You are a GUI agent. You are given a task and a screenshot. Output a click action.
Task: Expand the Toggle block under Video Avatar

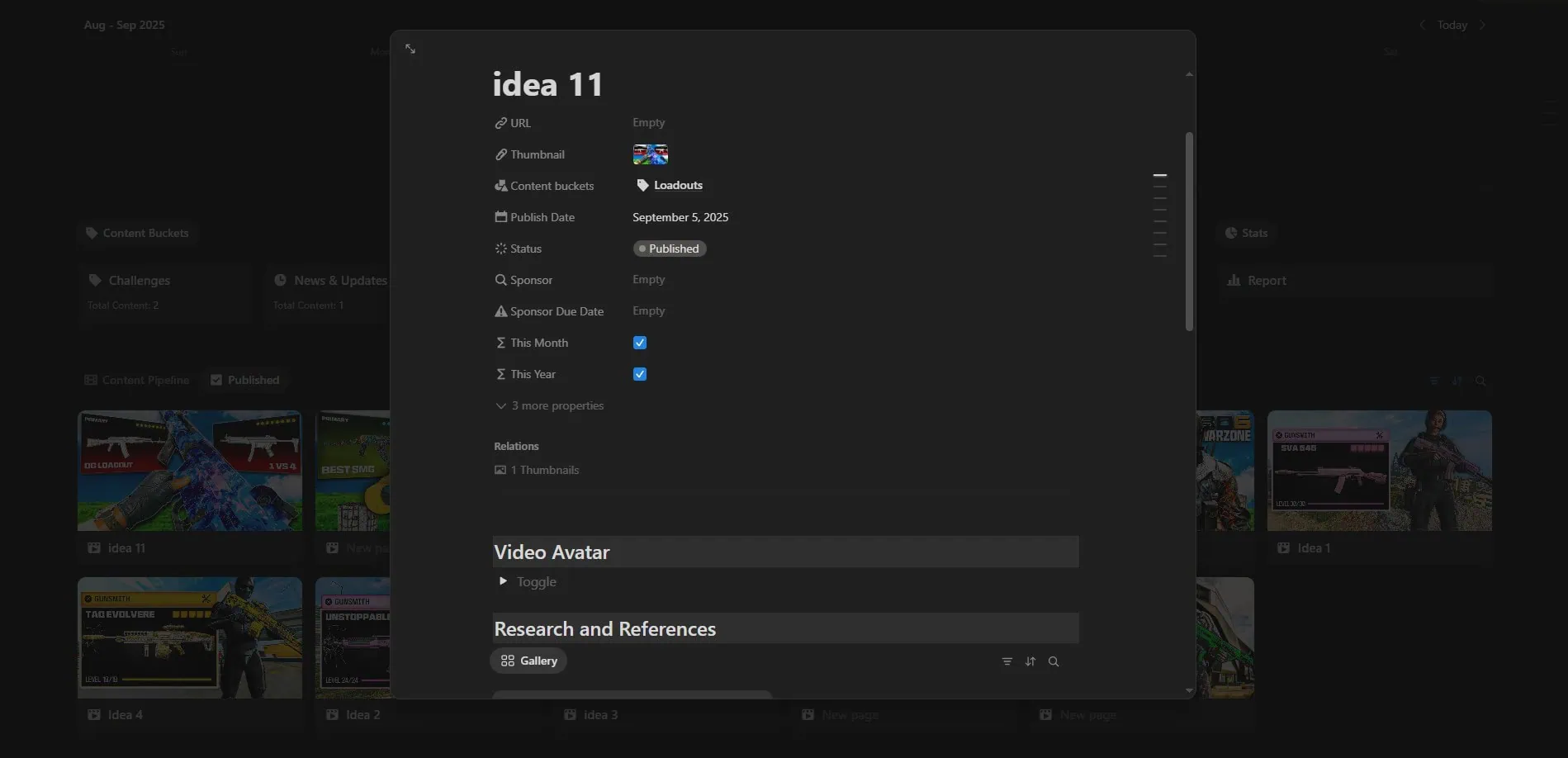(x=503, y=581)
